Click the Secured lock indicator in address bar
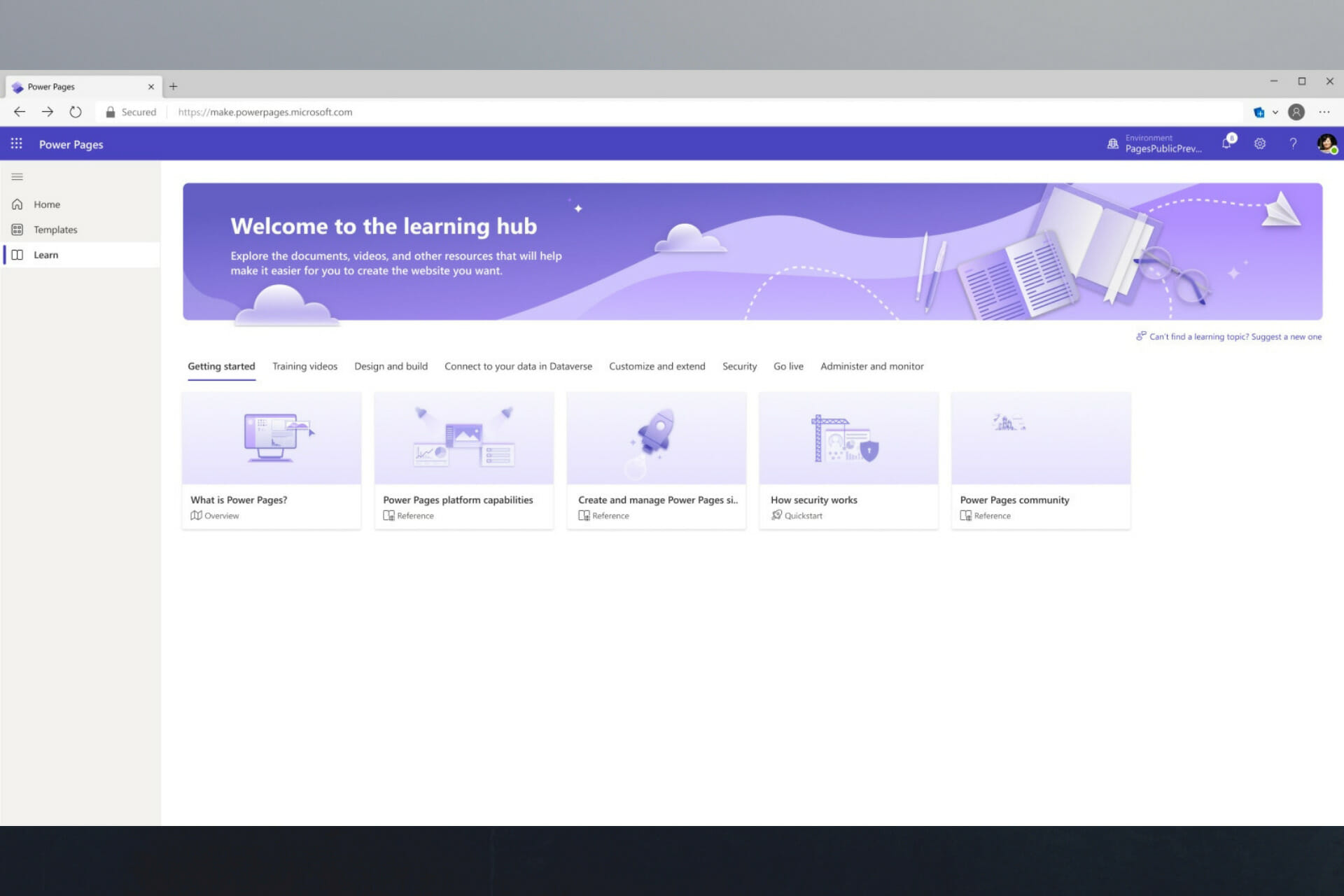 131,112
